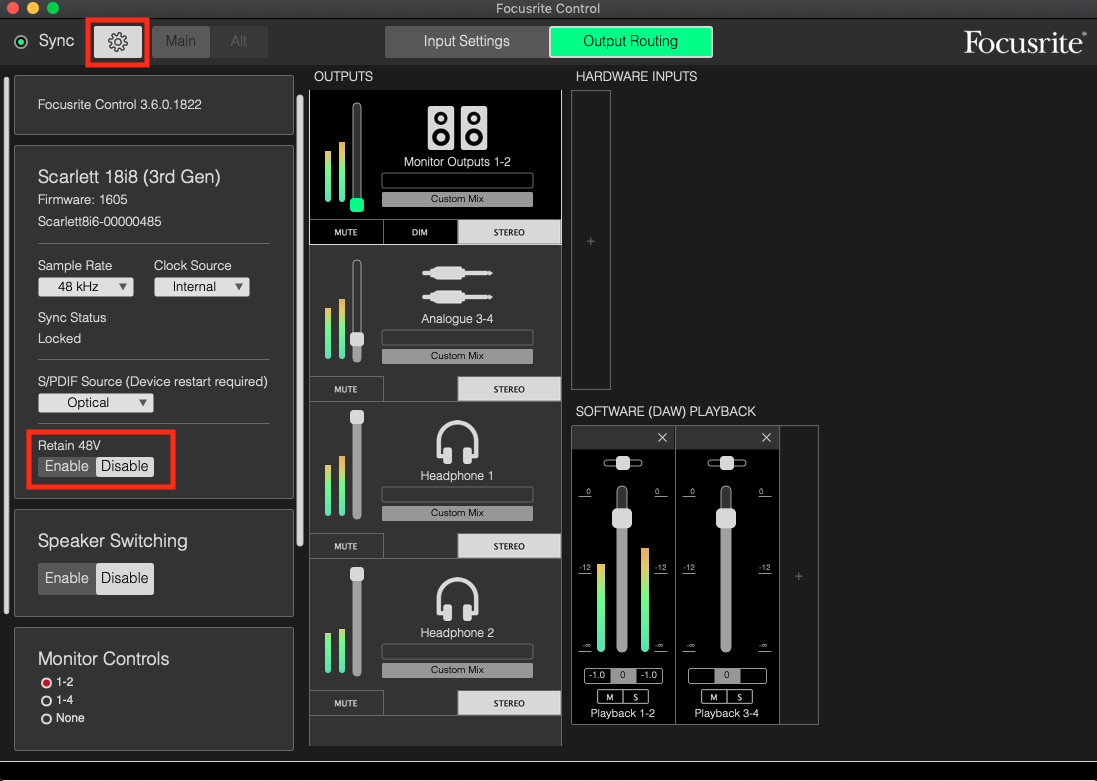Add a hardware input with plus

click(x=590, y=241)
